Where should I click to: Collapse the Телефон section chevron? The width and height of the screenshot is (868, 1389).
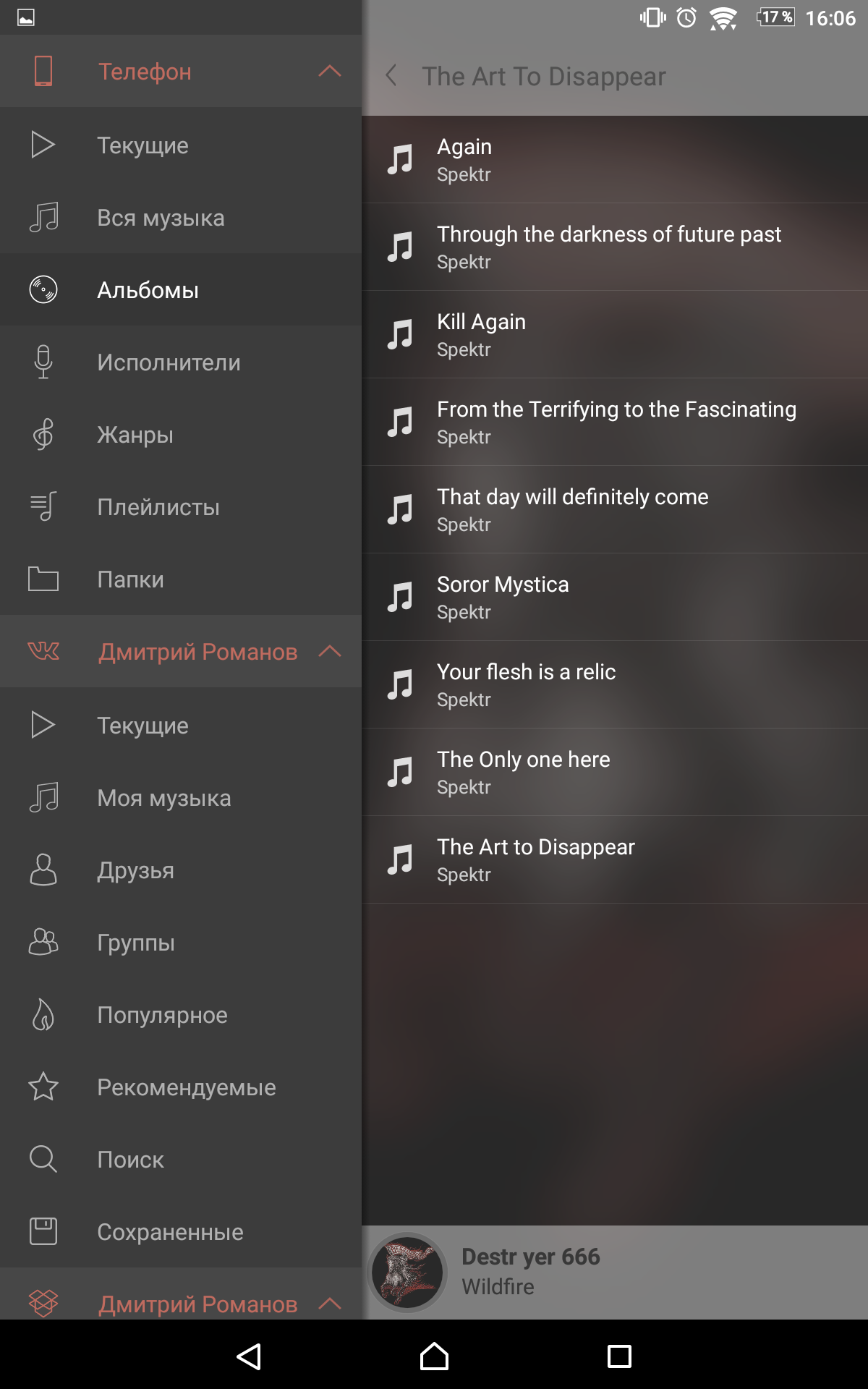[x=330, y=71]
